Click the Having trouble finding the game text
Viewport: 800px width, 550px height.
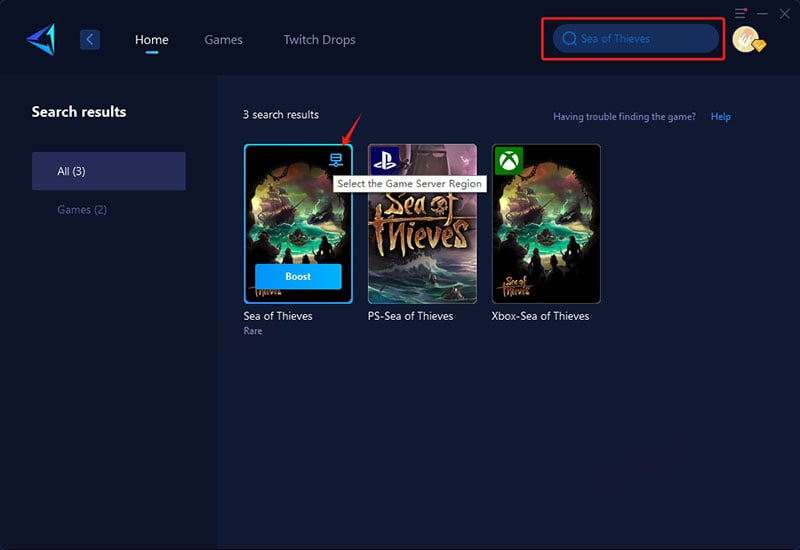[x=624, y=117]
